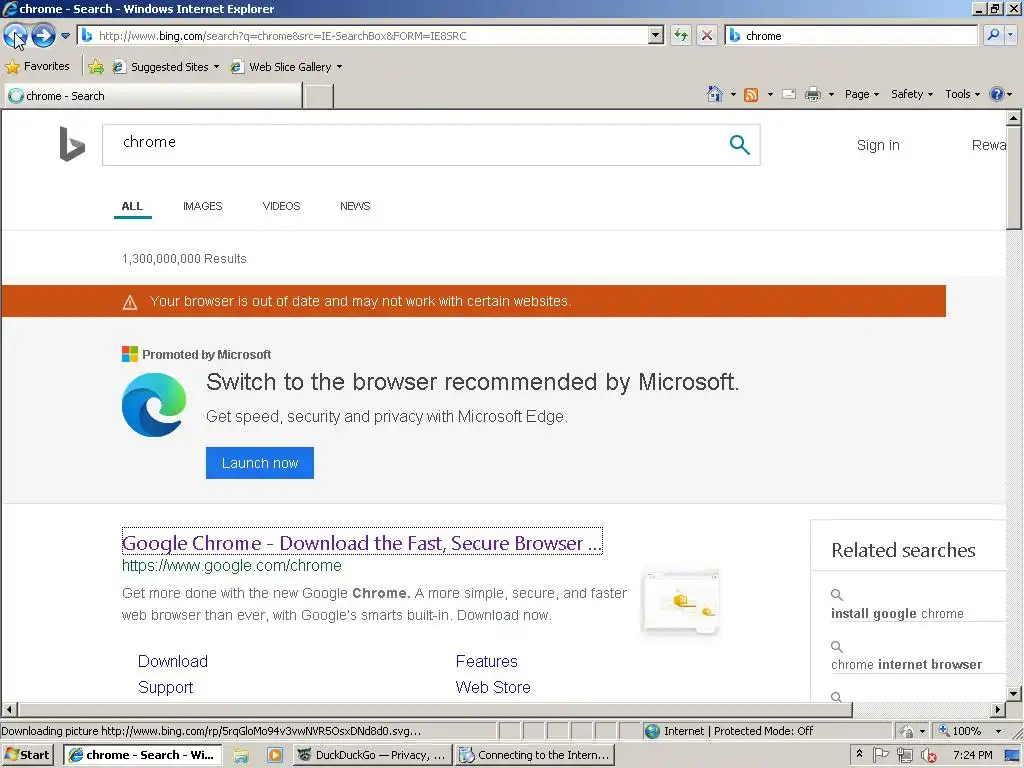Screen dimensions: 1024x768
Task: Open Web Slice Gallery dropdown
Action: point(287,67)
